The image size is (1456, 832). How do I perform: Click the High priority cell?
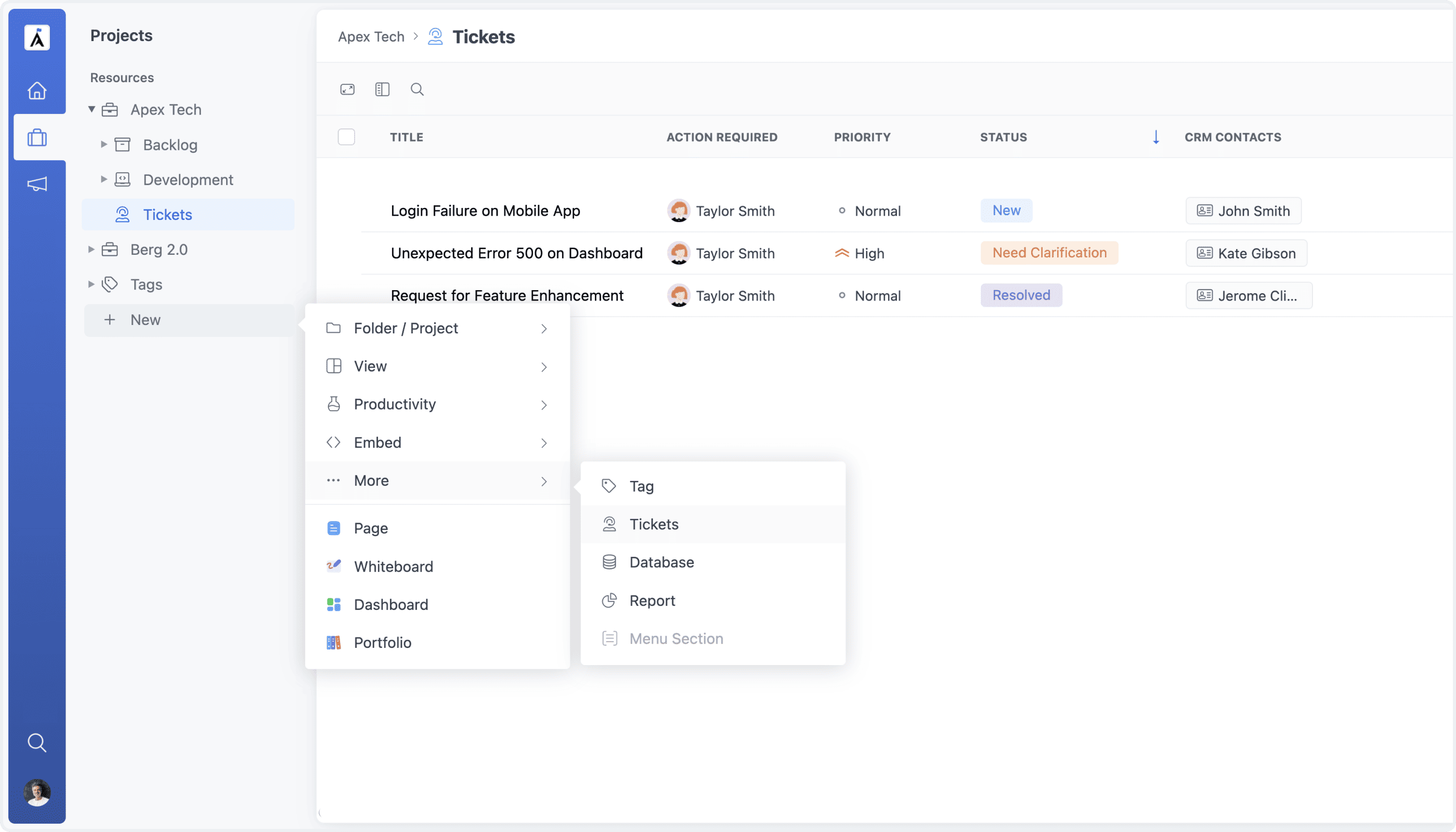[x=860, y=253]
